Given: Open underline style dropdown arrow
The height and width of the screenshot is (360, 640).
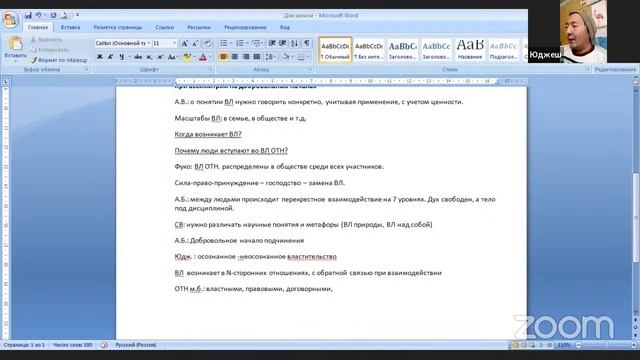Looking at the screenshot, I should (x=129, y=57).
